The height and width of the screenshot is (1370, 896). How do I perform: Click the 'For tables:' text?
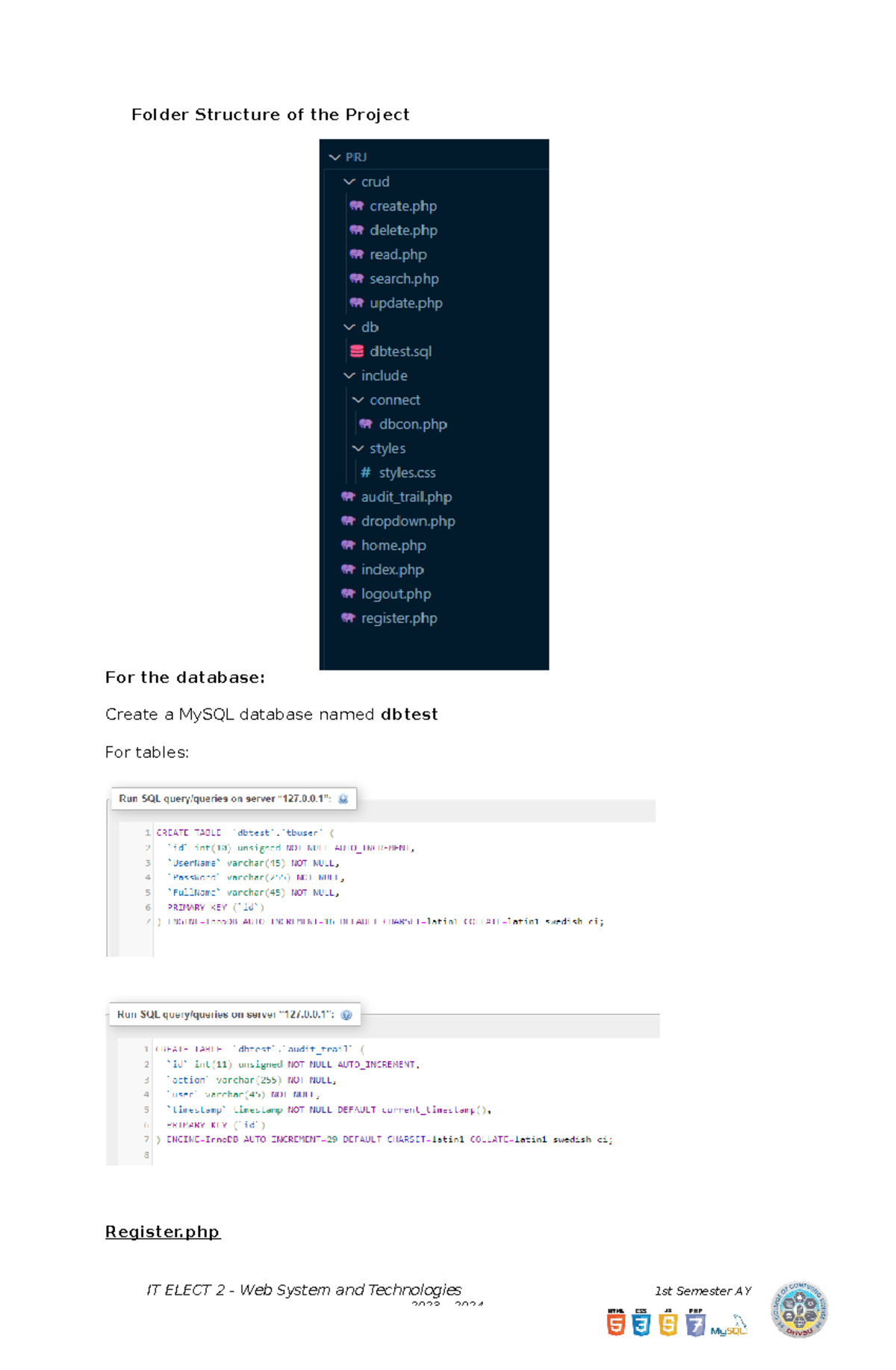pyautogui.click(x=147, y=753)
